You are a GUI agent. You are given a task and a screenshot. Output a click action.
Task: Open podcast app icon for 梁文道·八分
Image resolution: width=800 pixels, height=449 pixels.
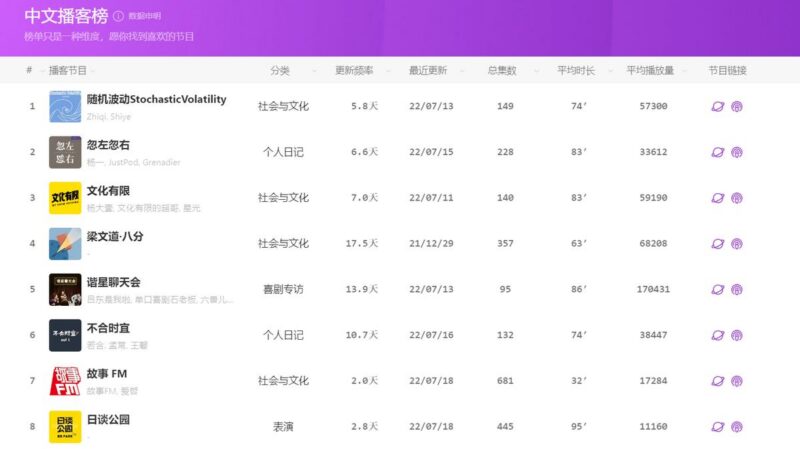tap(737, 243)
